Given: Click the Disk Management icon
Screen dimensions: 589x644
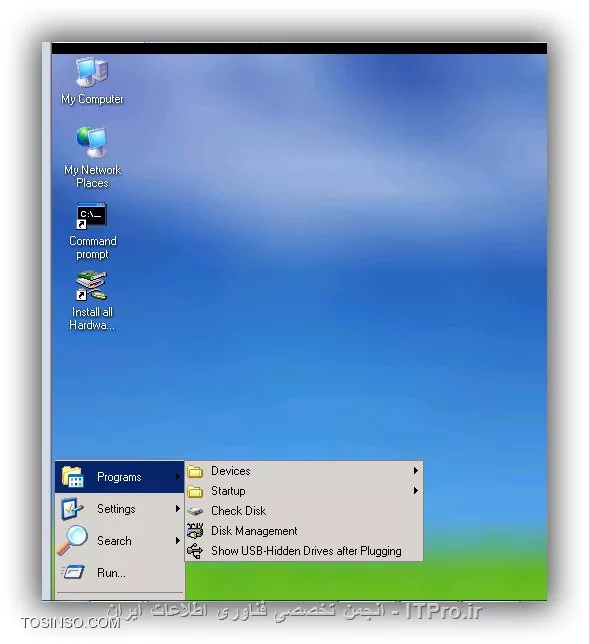Looking at the screenshot, I should (x=195, y=531).
